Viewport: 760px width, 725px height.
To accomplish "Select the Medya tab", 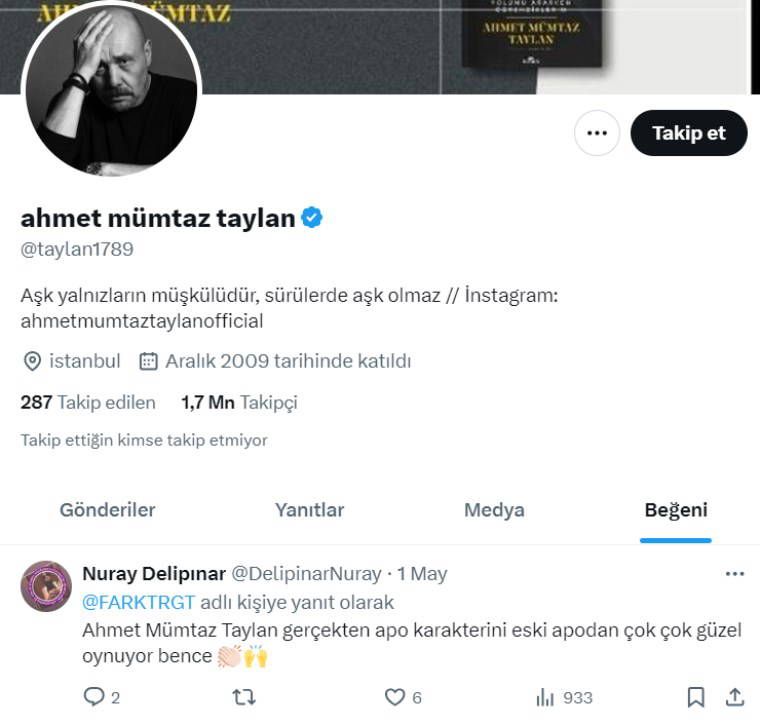I will [494, 510].
